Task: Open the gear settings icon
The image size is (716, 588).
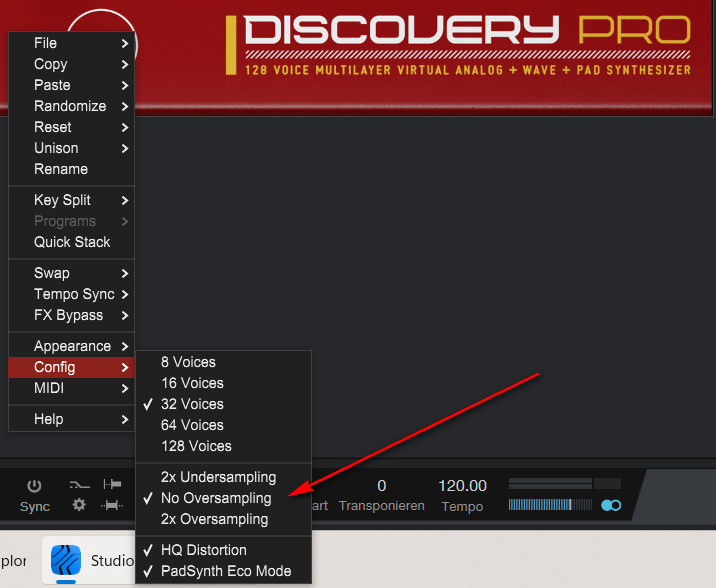Action: (79, 505)
